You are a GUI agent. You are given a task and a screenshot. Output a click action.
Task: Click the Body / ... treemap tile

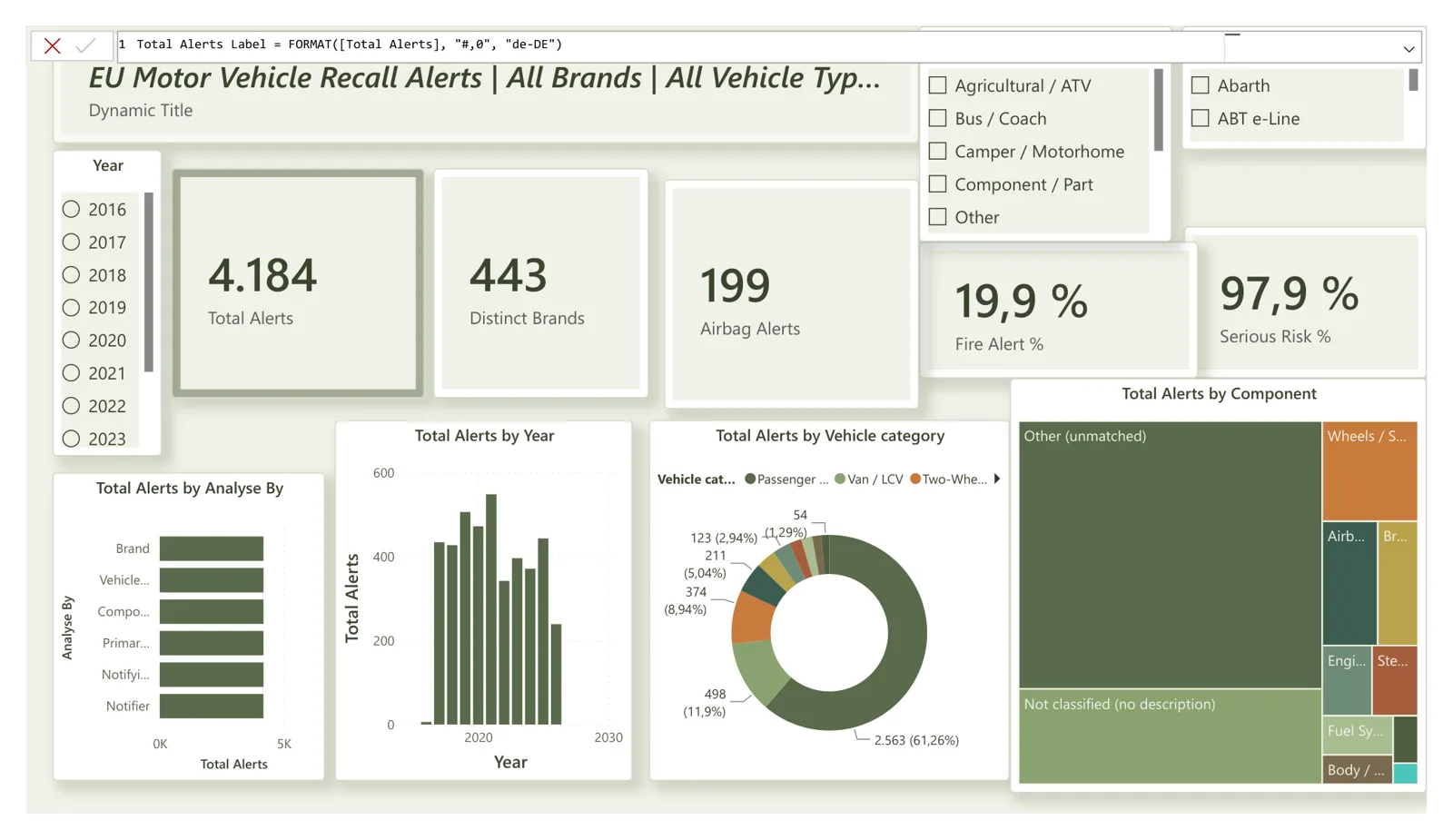(x=1357, y=769)
